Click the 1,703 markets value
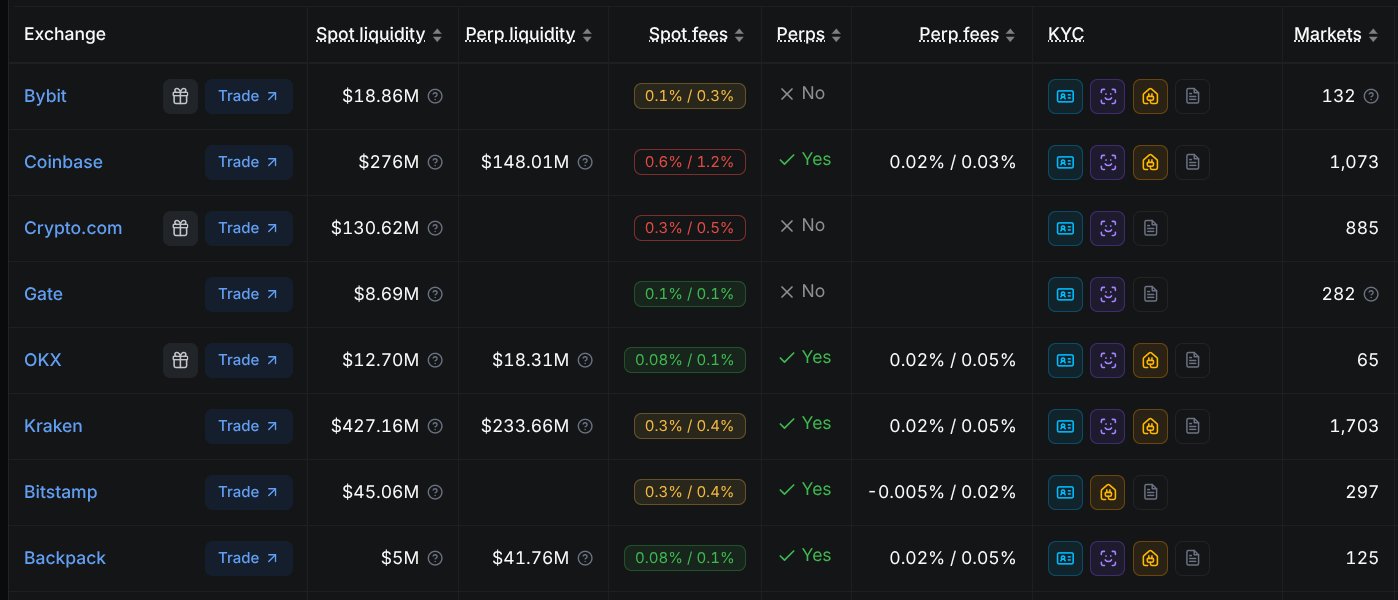Viewport: 1398px width, 600px height. (x=1354, y=426)
